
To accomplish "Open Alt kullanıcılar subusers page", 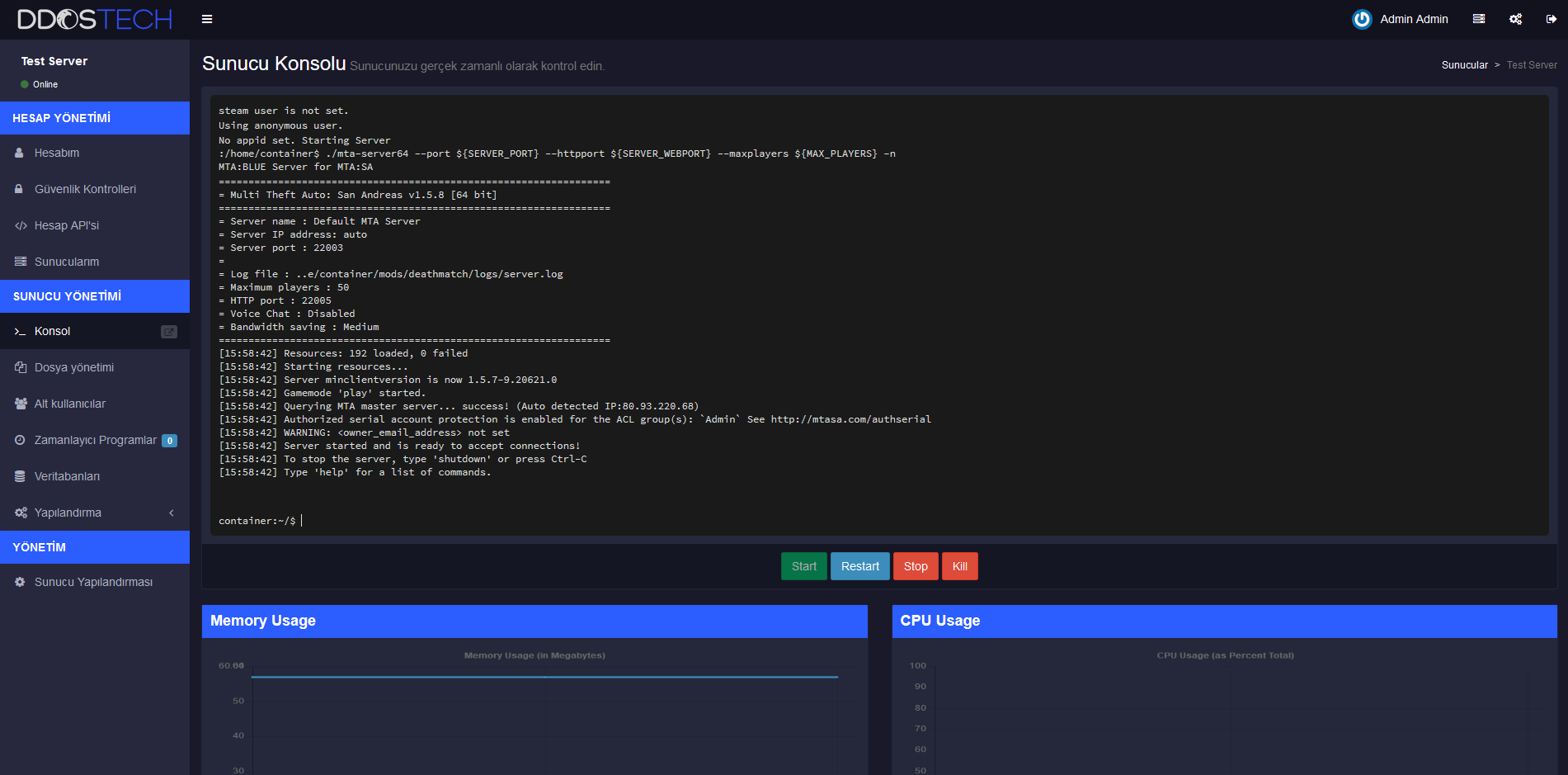I will (95, 404).
